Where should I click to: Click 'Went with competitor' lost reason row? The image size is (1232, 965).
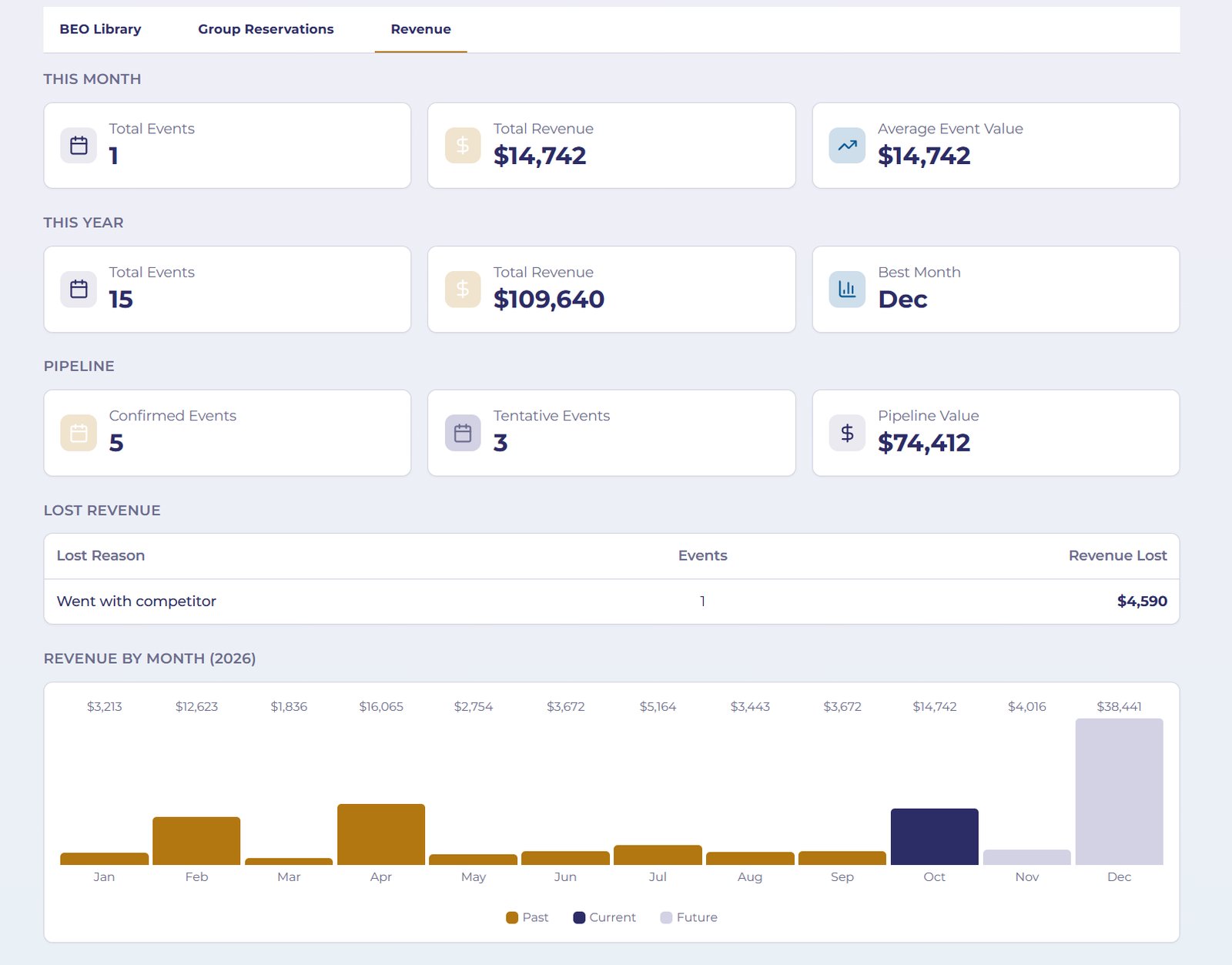[611, 601]
